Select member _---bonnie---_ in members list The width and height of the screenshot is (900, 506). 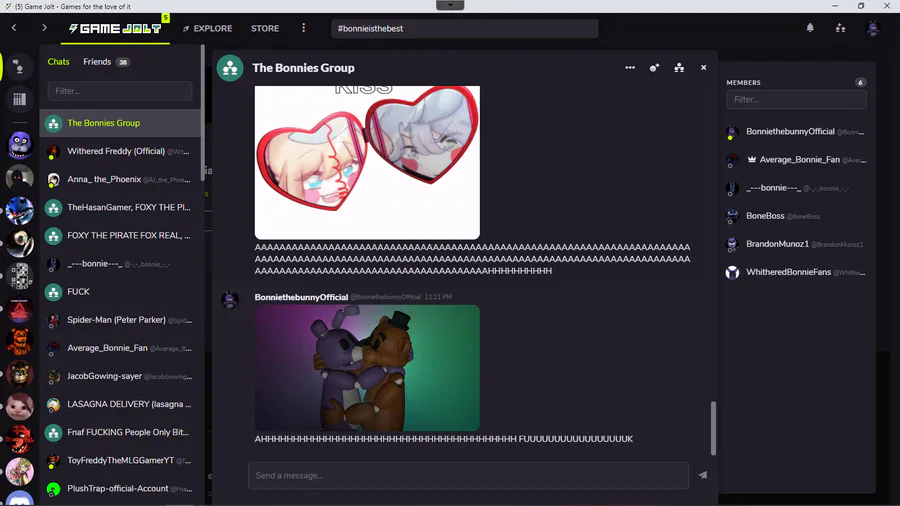tap(796, 188)
